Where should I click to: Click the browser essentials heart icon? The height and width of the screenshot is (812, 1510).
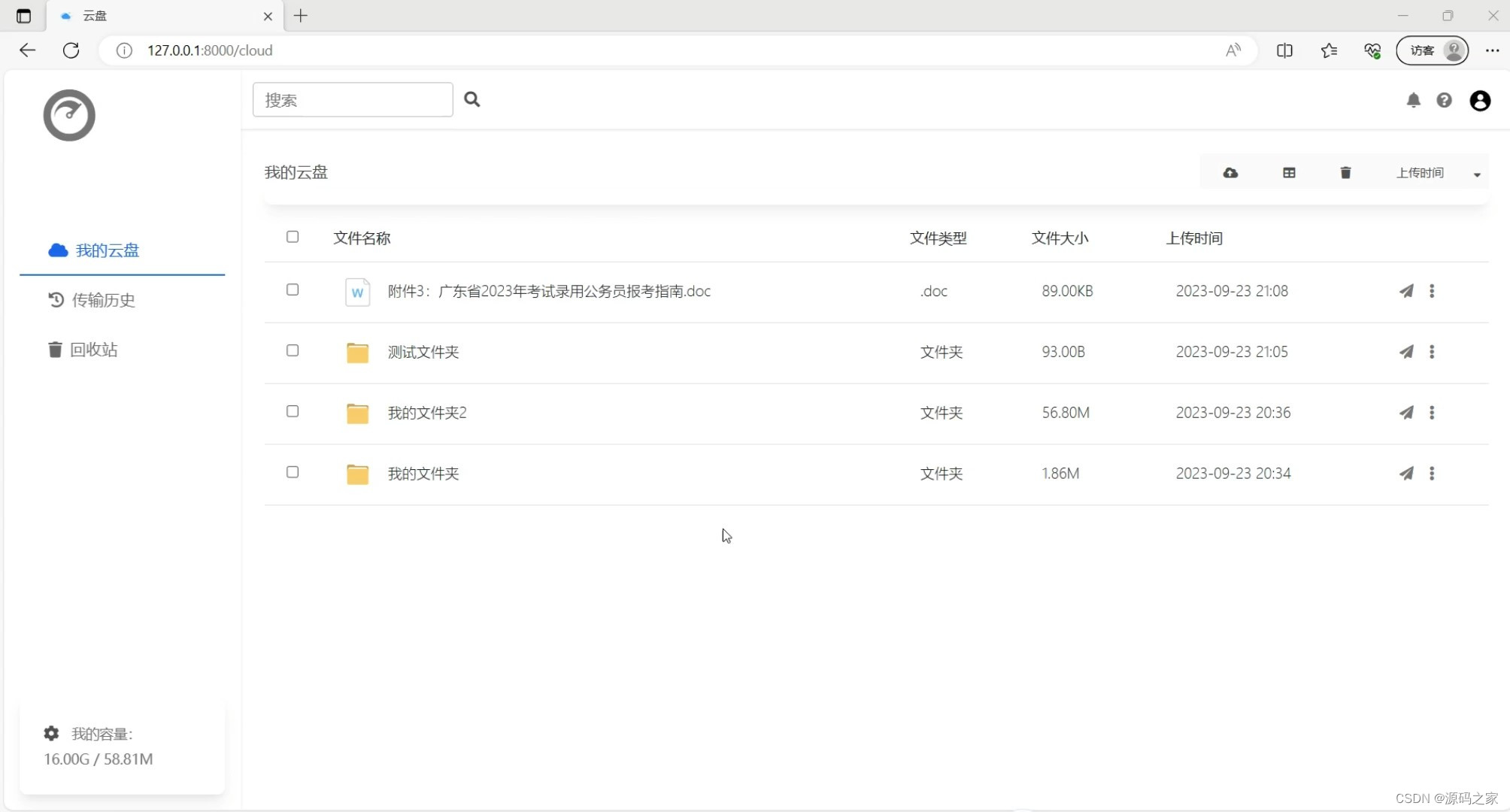tap(1372, 50)
